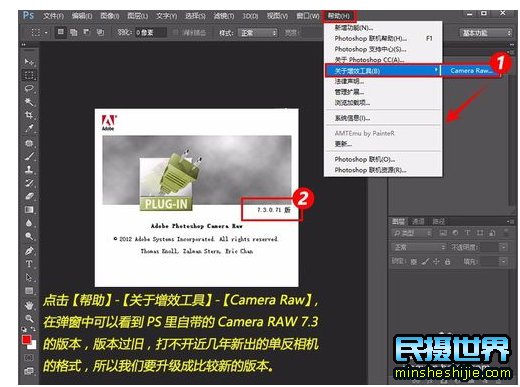Select the Magic Wand tool
This screenshot has height=387, width=520.
point(29,102)
